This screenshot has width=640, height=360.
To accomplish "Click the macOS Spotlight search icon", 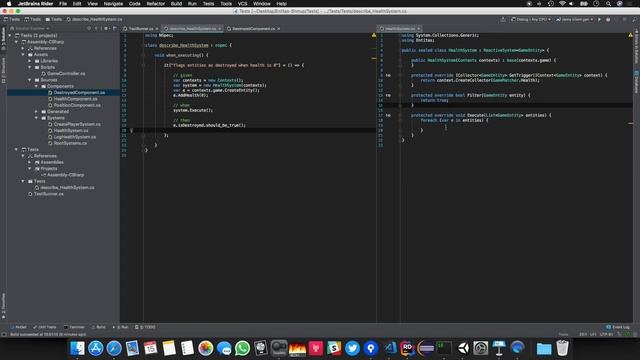I will tap(608, 4).
